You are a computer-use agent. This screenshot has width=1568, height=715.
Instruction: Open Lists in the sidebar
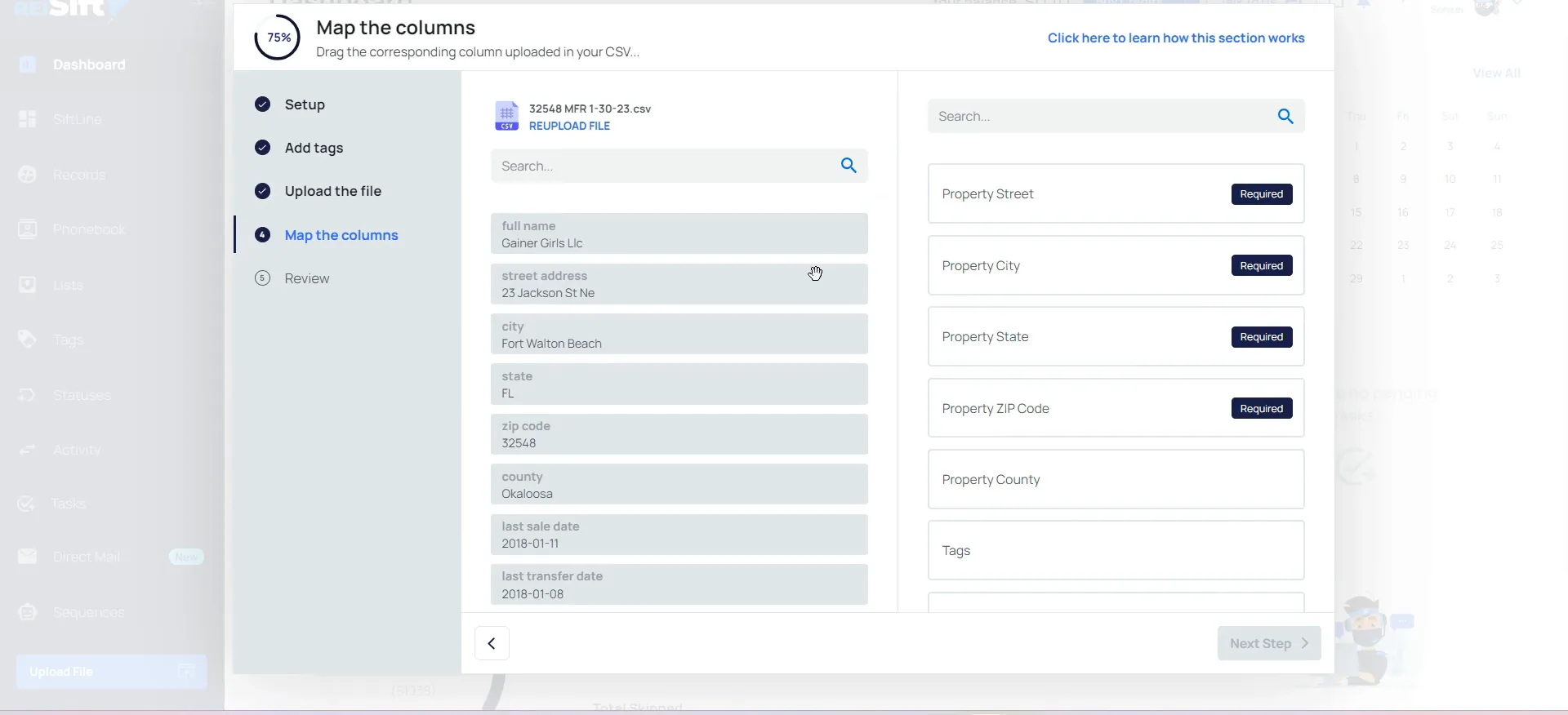(68, 285)
